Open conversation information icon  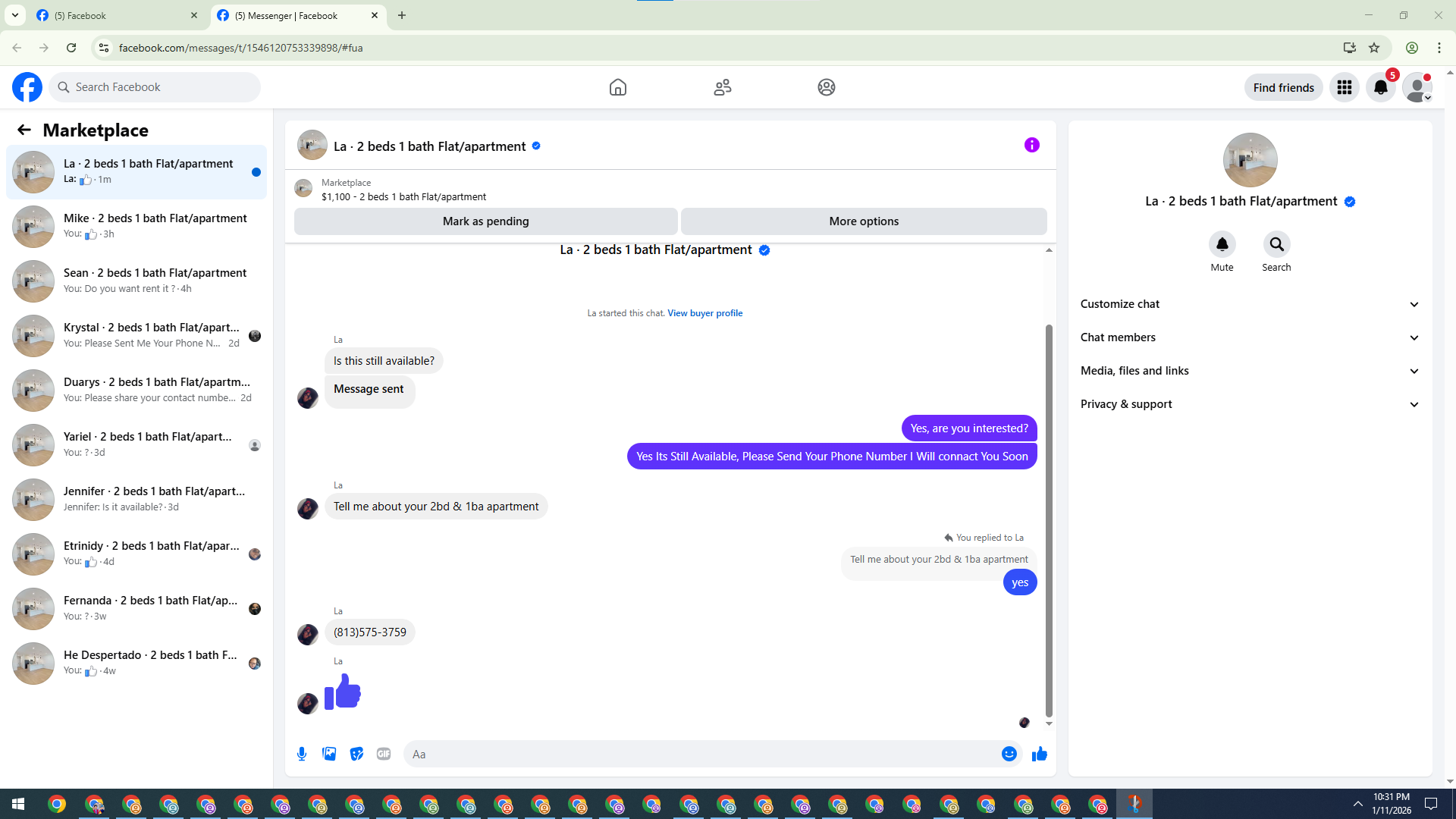point(1032,145)
